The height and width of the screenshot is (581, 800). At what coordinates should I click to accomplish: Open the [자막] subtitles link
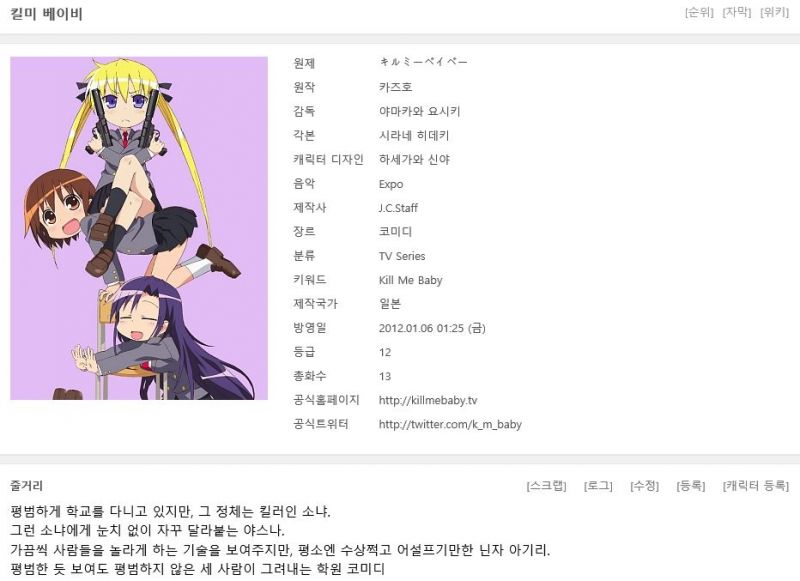737,12
